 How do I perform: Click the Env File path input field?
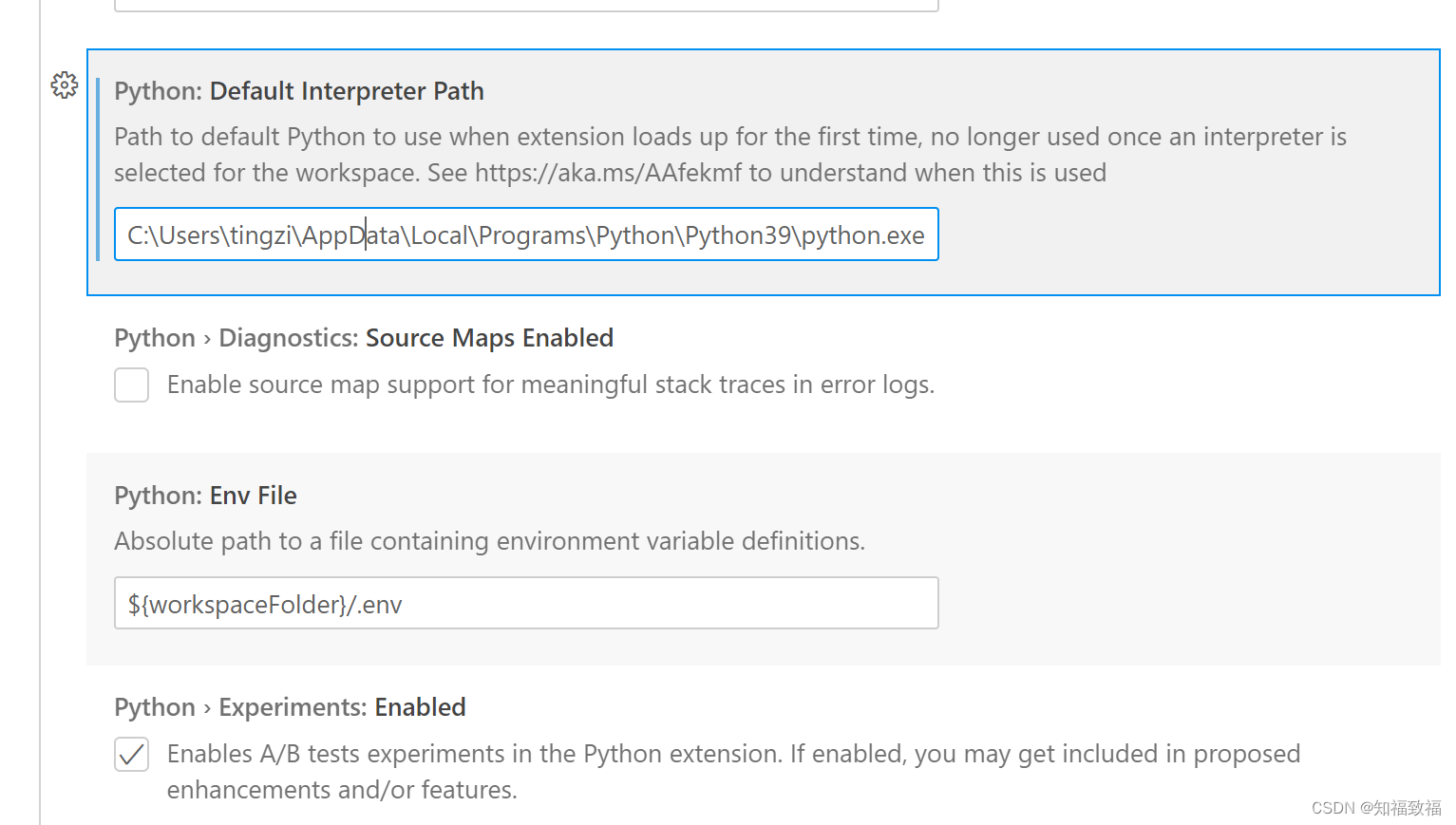[526, 603]
